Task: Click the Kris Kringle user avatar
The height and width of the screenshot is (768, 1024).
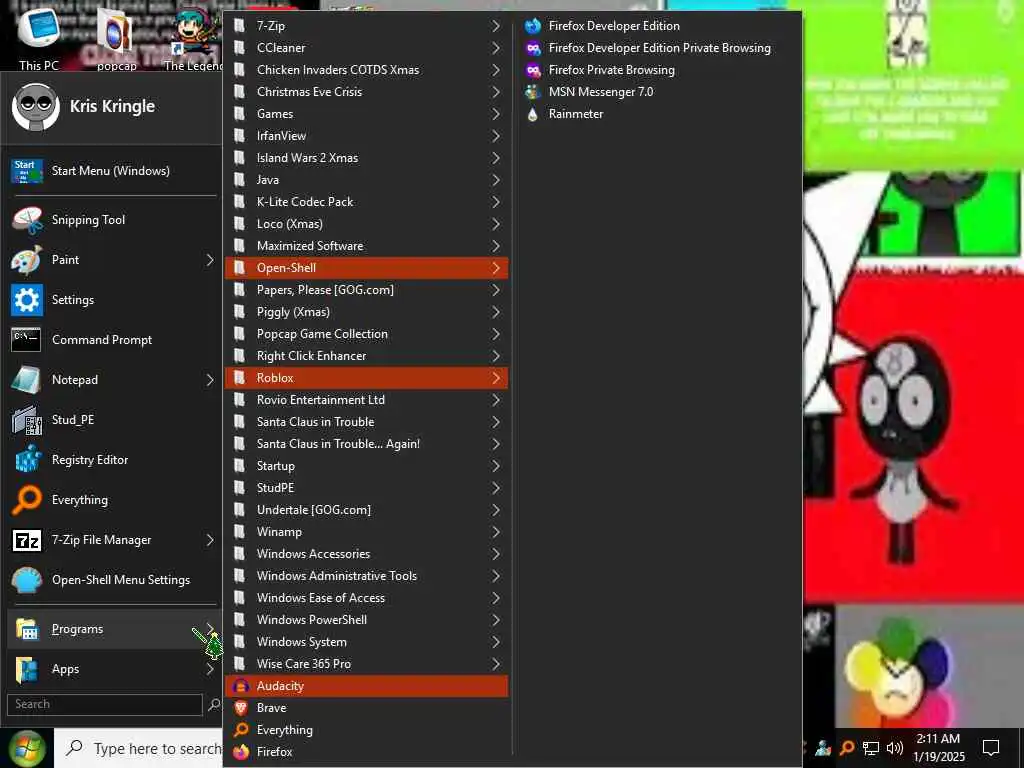Action: coord(35,106)
